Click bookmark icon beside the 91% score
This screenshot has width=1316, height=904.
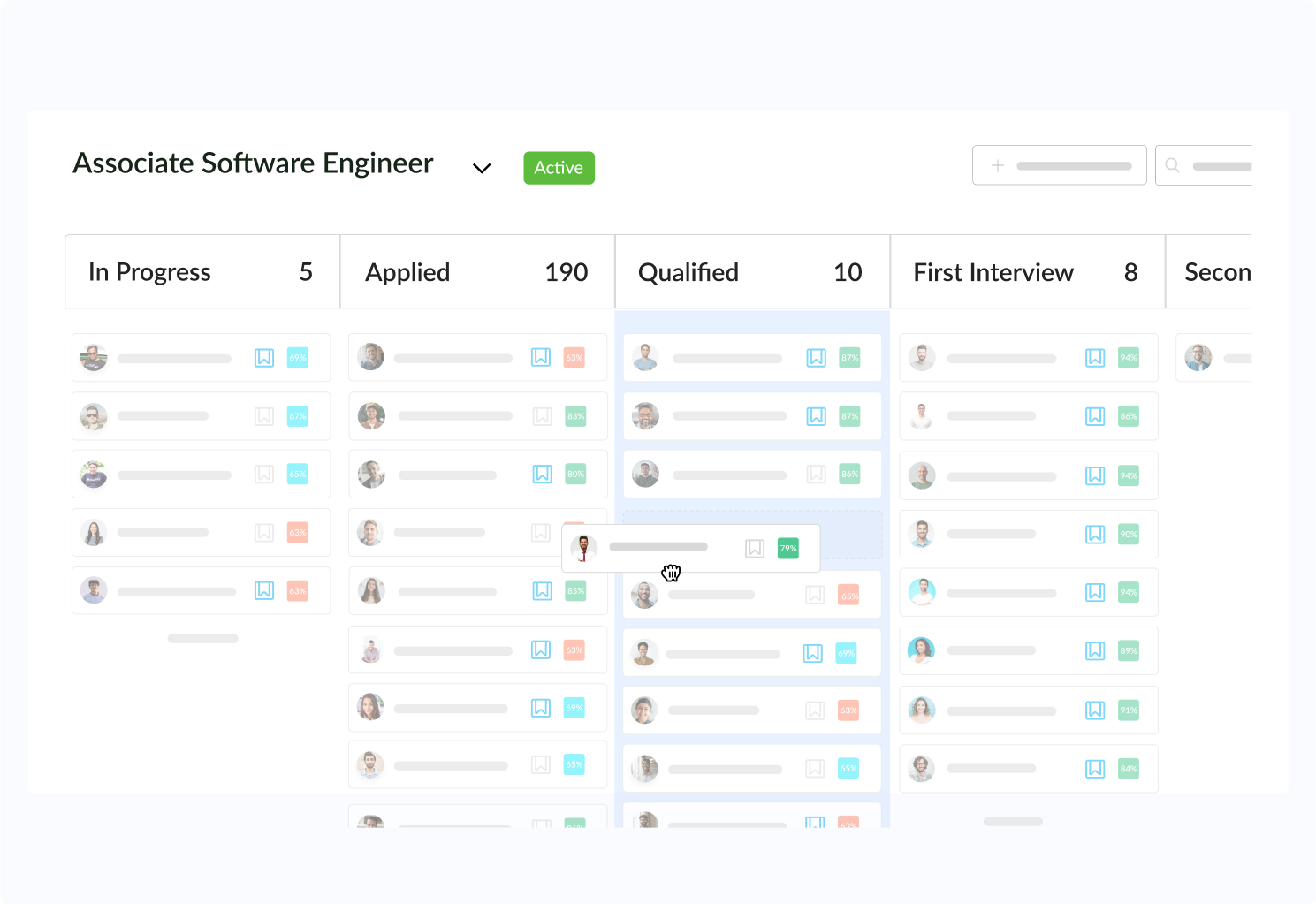(x=1095, y=710)
